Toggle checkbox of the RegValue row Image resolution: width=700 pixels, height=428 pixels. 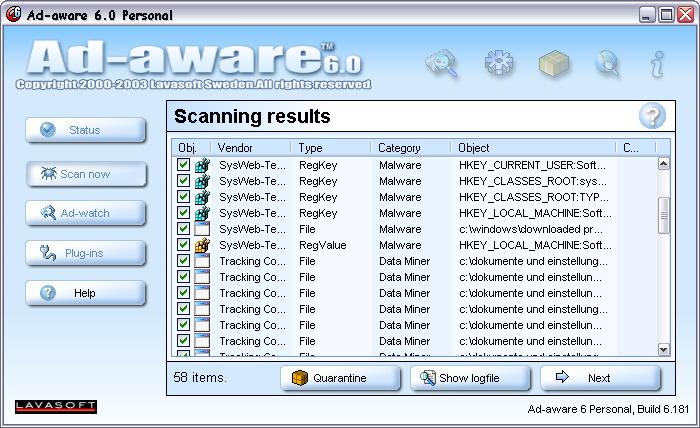click(183, 245)
